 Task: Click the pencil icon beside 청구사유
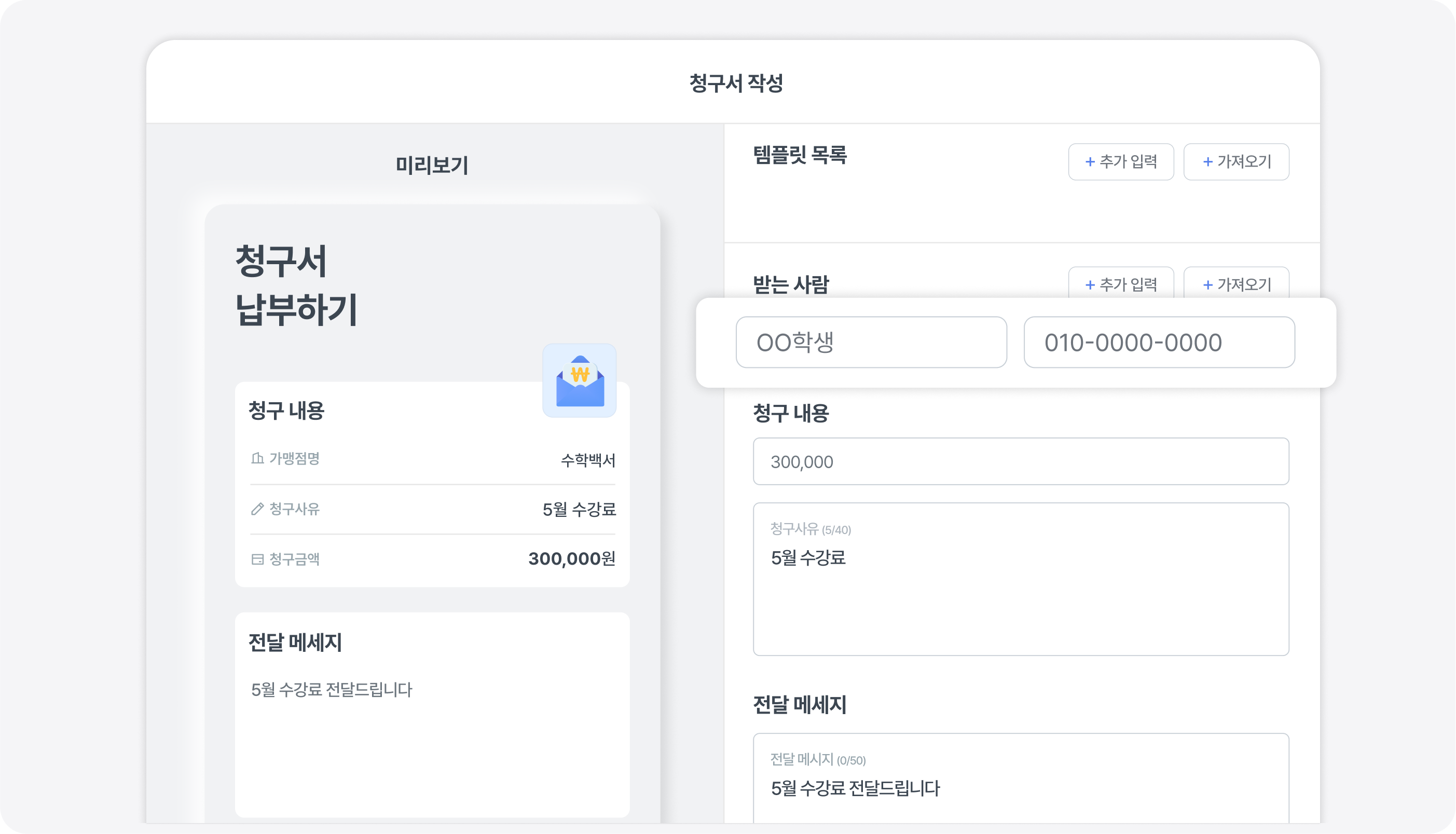[257, 509]
